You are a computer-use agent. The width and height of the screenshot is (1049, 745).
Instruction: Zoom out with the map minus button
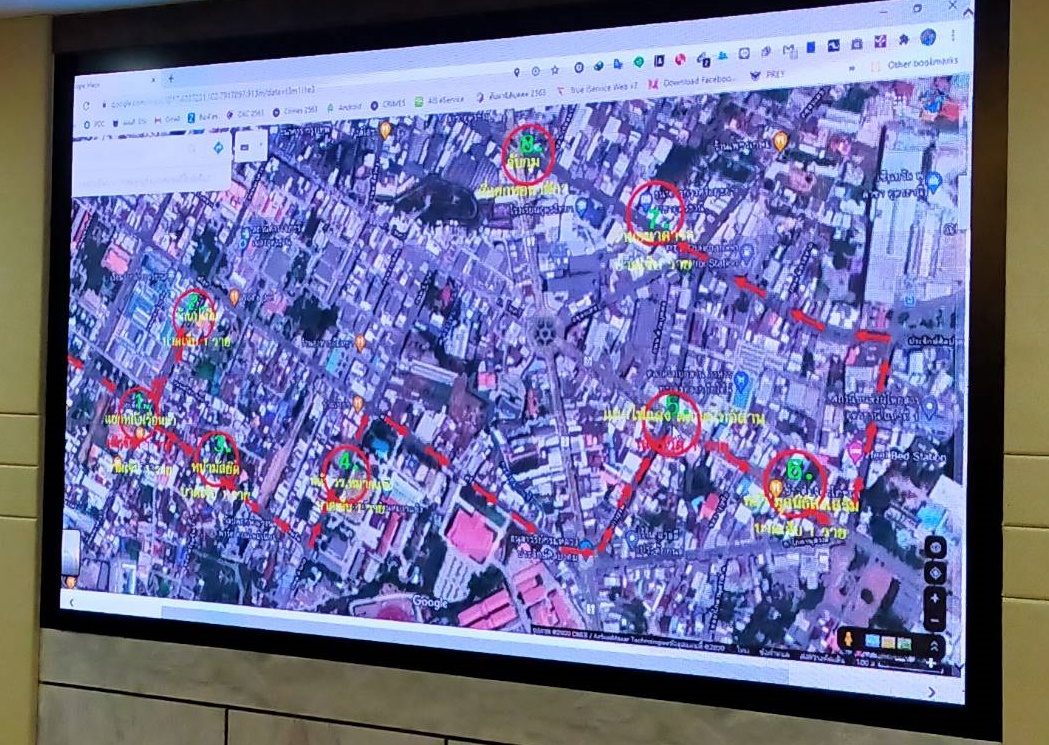(935, 621)
